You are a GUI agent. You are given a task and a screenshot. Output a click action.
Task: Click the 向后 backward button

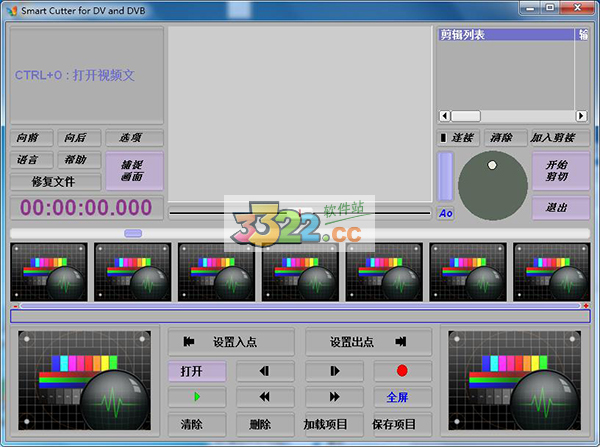79,137
